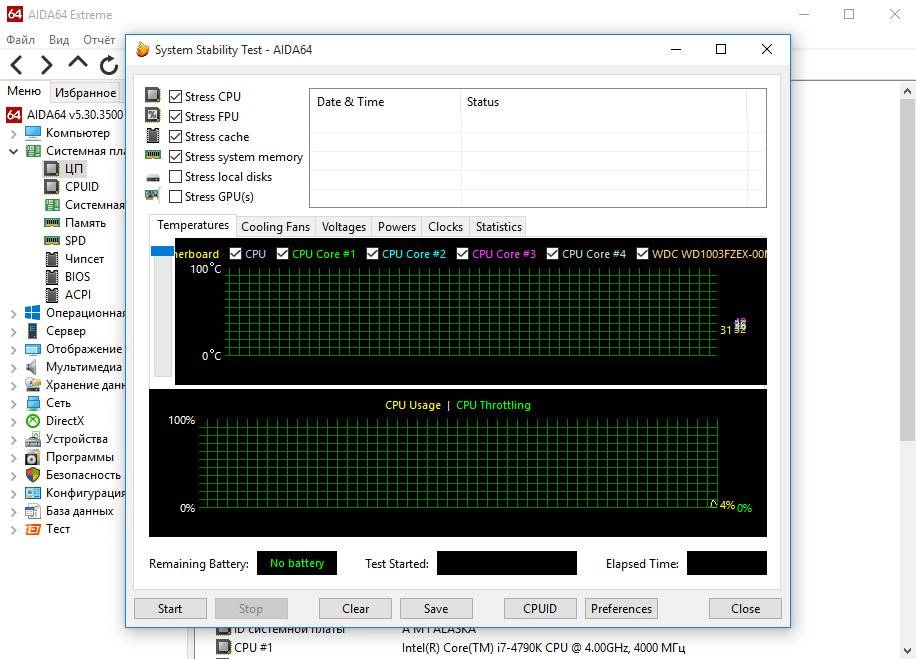Click the Clear button

355,609
